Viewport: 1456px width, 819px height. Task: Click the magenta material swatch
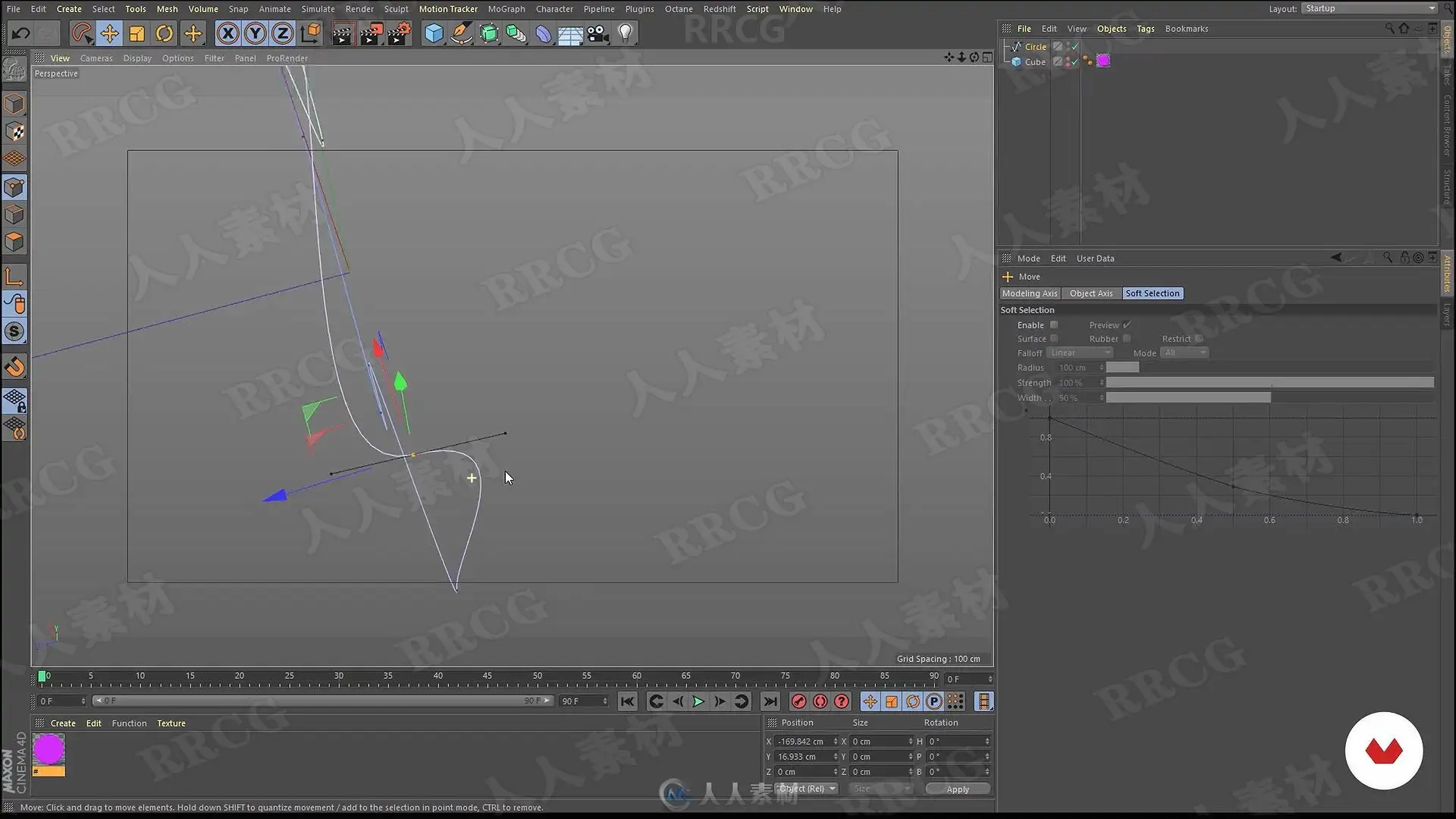click(49, 749)
